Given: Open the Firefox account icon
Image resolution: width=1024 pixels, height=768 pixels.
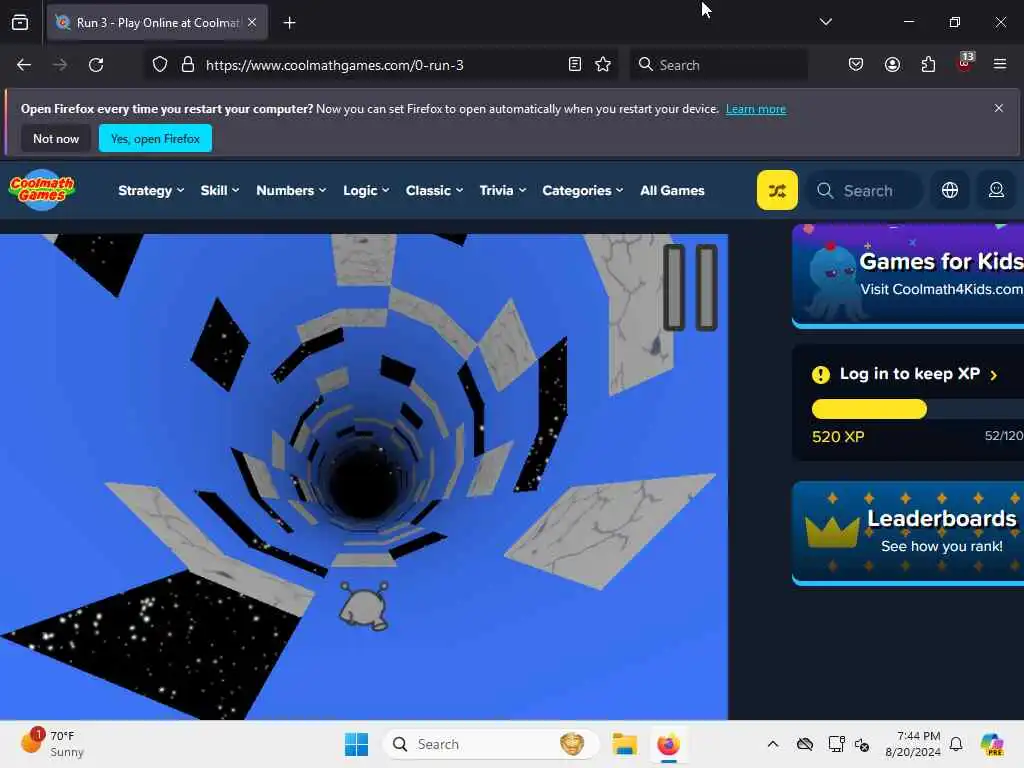Looking at the screenshot, I should (x=892, y=65).
